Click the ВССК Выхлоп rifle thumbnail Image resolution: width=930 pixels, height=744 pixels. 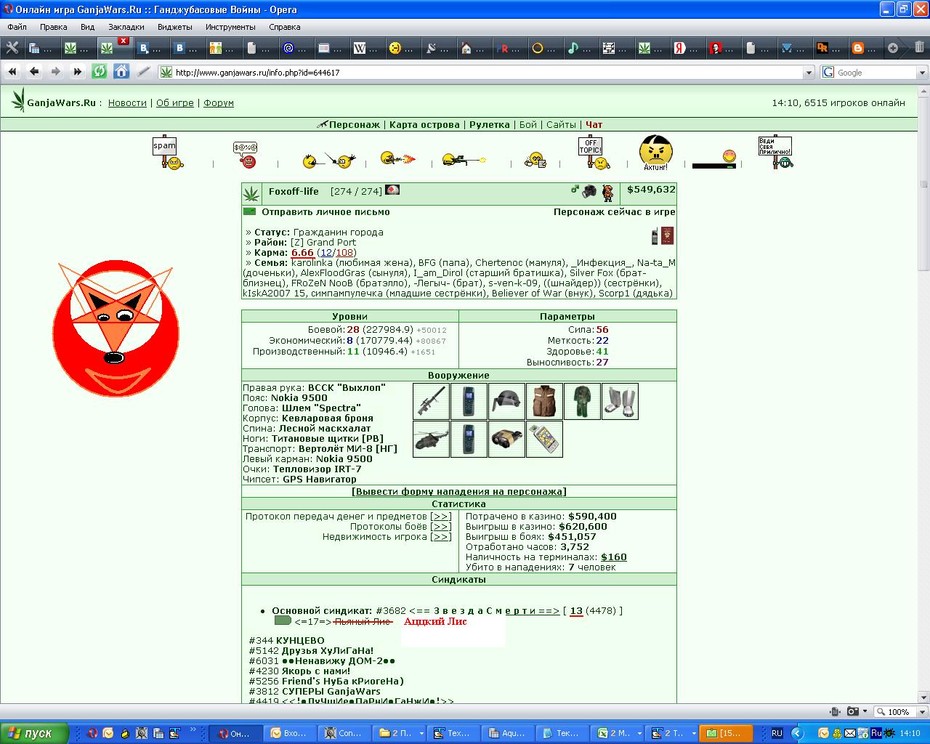(431, 402)
